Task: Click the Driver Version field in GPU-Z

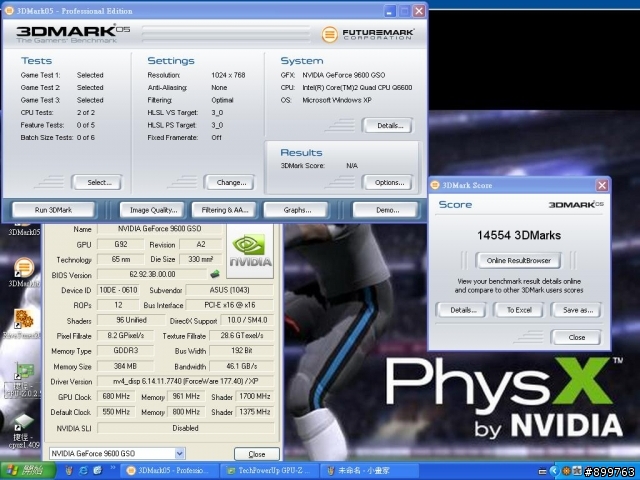Action: (186, 381)
